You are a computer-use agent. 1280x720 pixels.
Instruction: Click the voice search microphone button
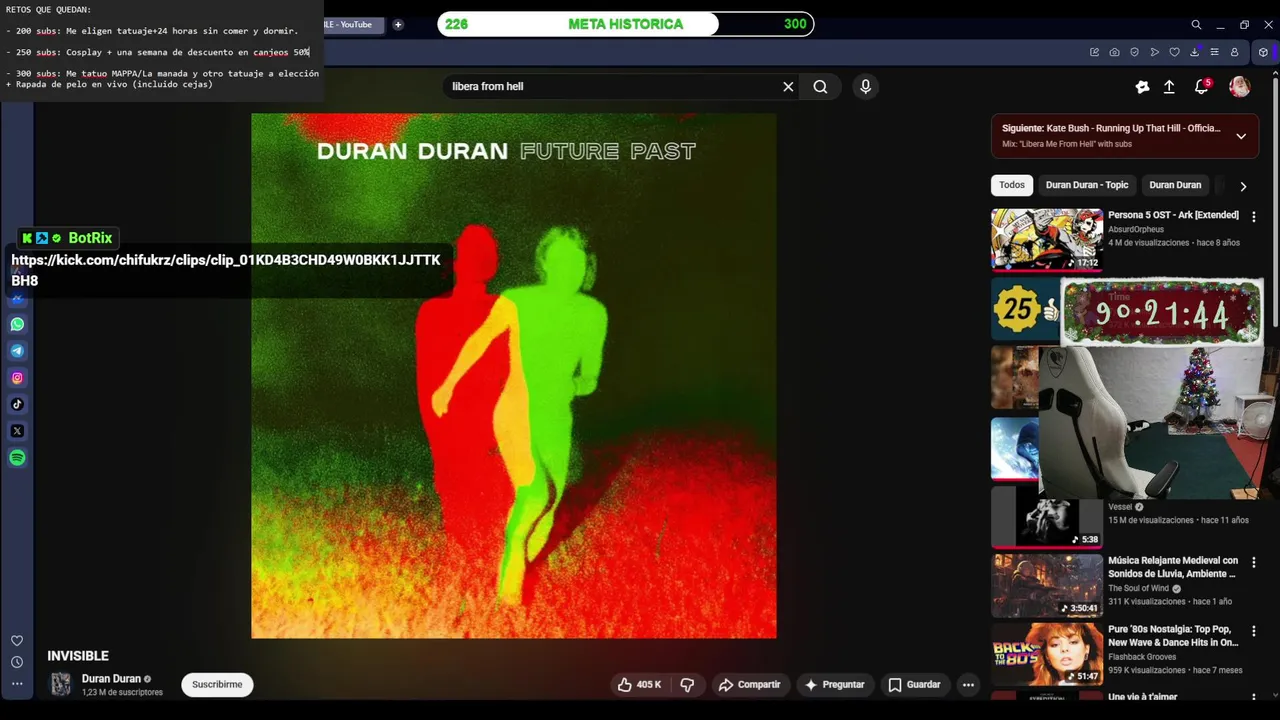[866, 86]
